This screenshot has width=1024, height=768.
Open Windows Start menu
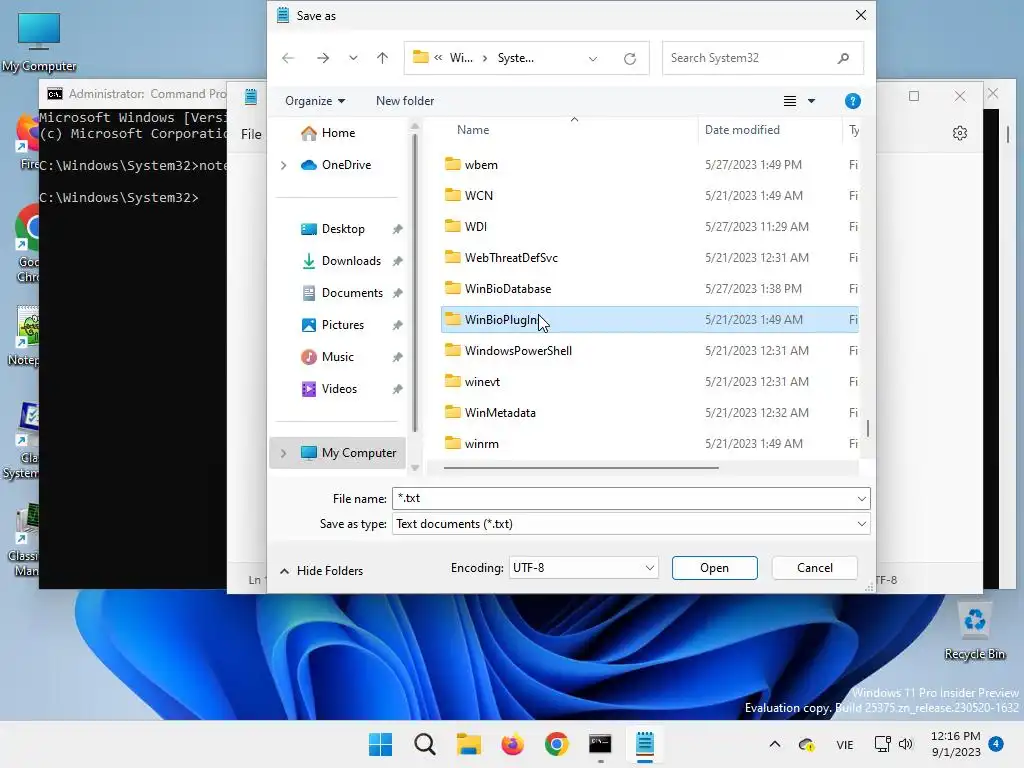pos(380,744)
